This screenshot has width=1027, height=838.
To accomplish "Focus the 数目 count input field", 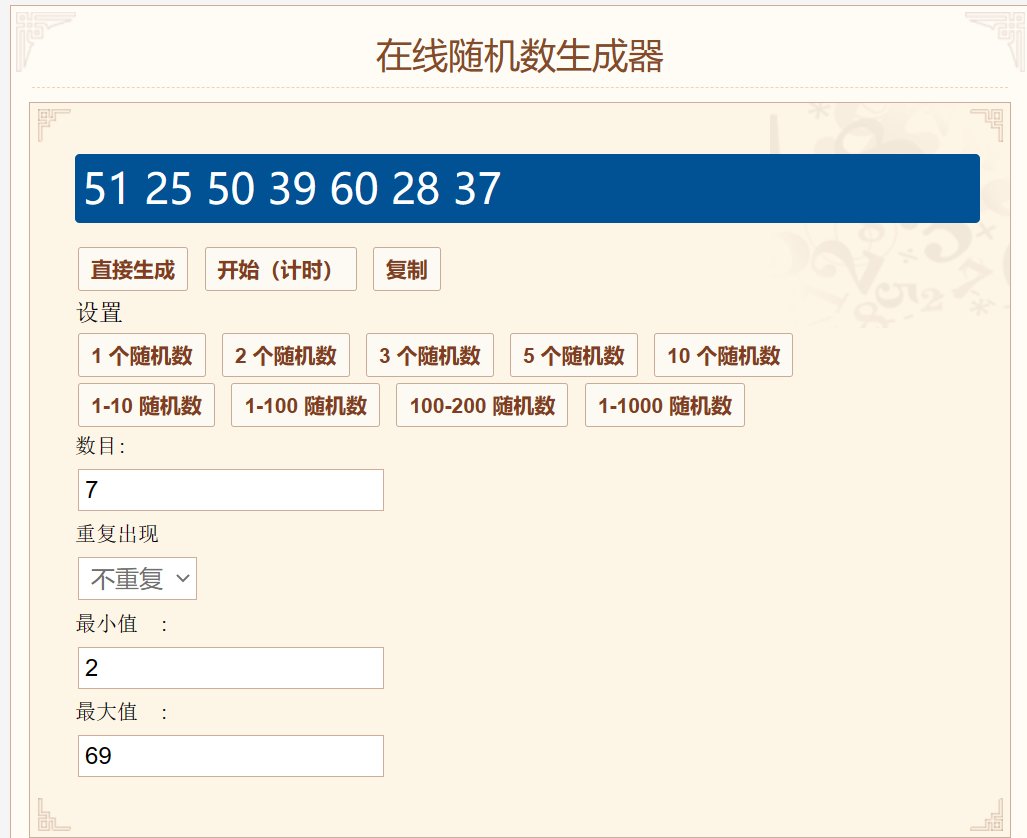I will (231, 490).
